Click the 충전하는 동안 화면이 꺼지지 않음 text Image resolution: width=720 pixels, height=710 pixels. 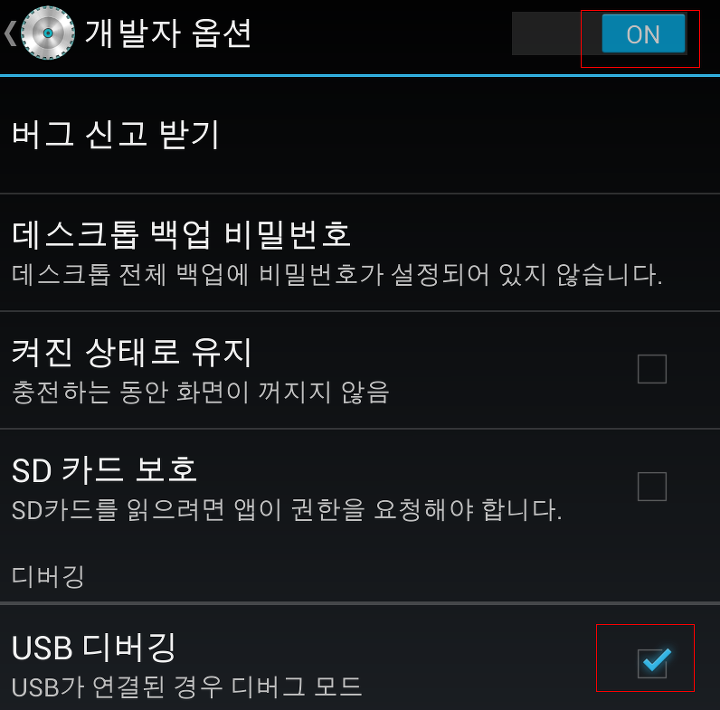click(201, 392)
